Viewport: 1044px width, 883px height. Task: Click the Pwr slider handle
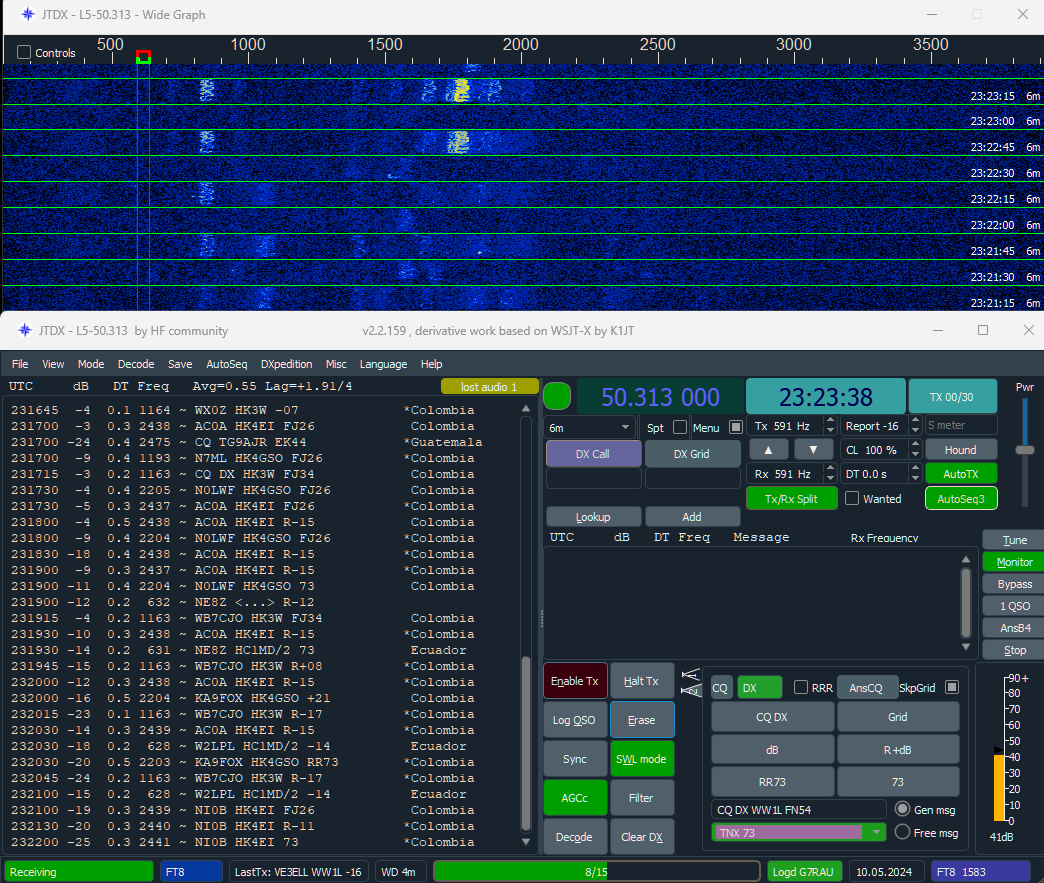pyautogui.click(x=1024, y=450)
